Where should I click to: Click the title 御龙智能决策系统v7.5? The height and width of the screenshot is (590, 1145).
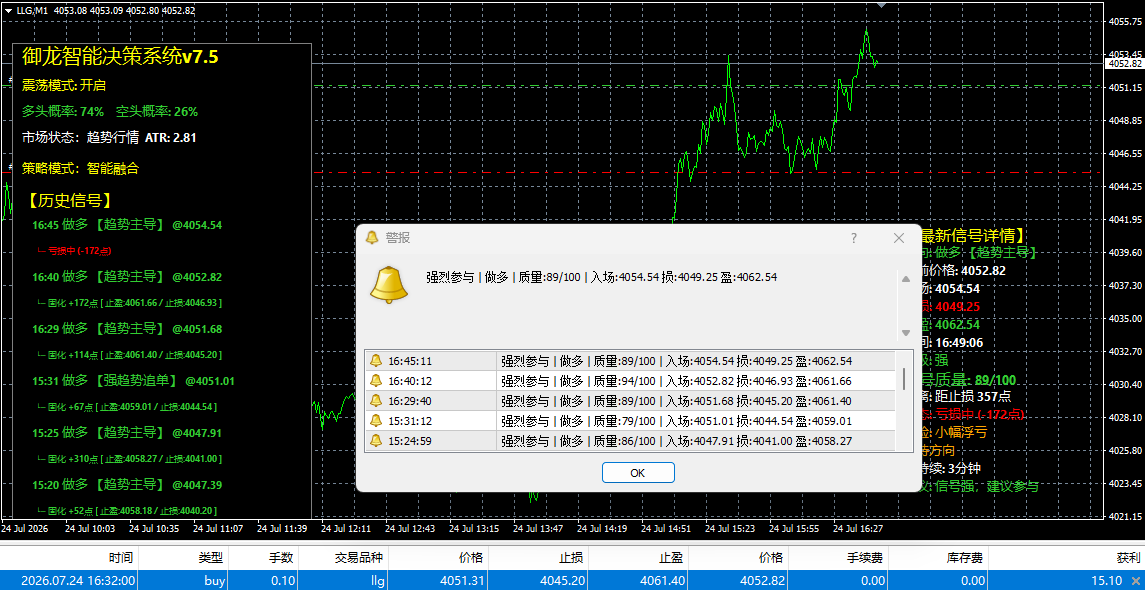[120, 56]
